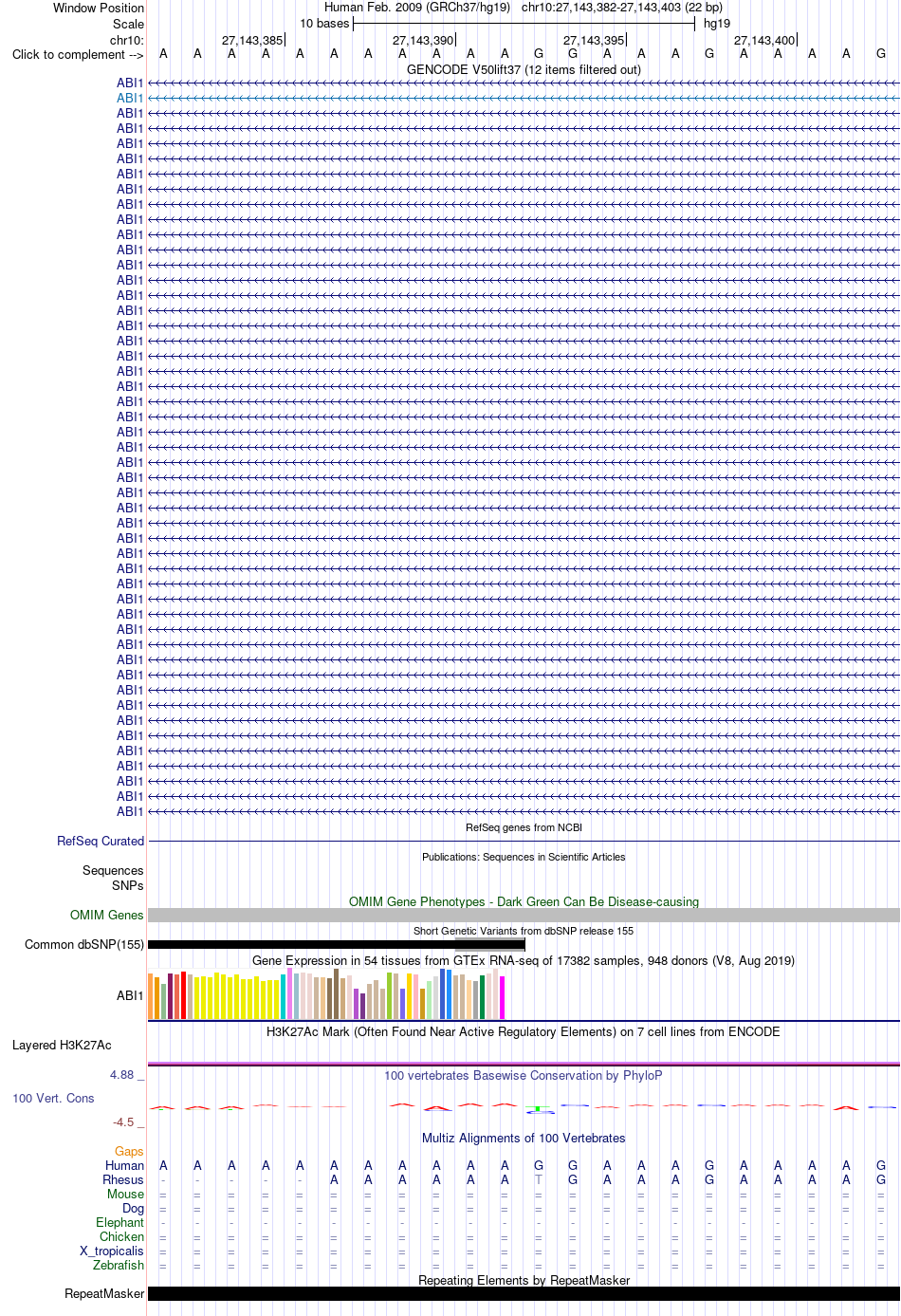Image resolution: width=901 pixels, height=1316 pixels.
Task: Click the 27,143,395 coordinate tick label
Action: 594,41
